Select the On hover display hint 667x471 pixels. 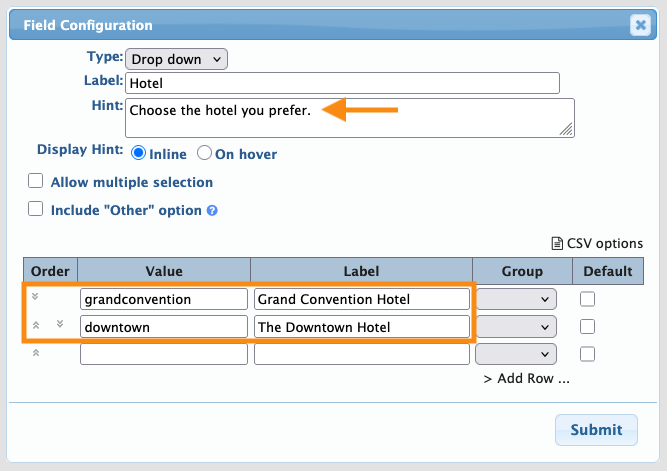pos(204,154)
